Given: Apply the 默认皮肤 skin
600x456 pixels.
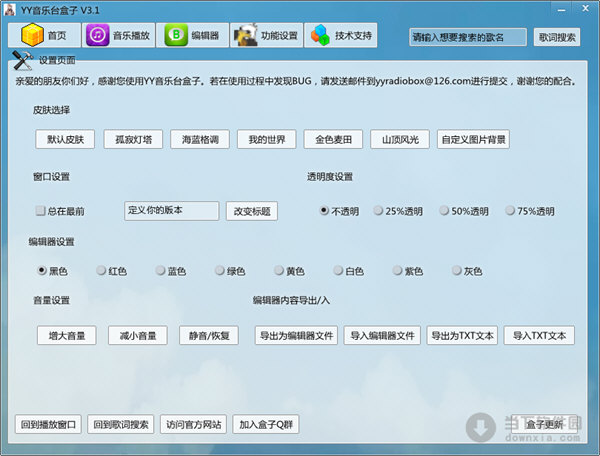Looking at the screenshot, I should [x=65, y=139].
